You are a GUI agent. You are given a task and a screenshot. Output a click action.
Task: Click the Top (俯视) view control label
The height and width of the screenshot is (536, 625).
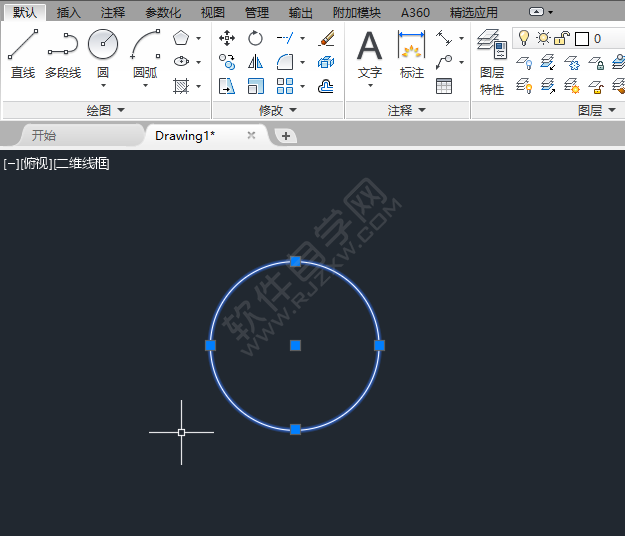coord(36,163)
